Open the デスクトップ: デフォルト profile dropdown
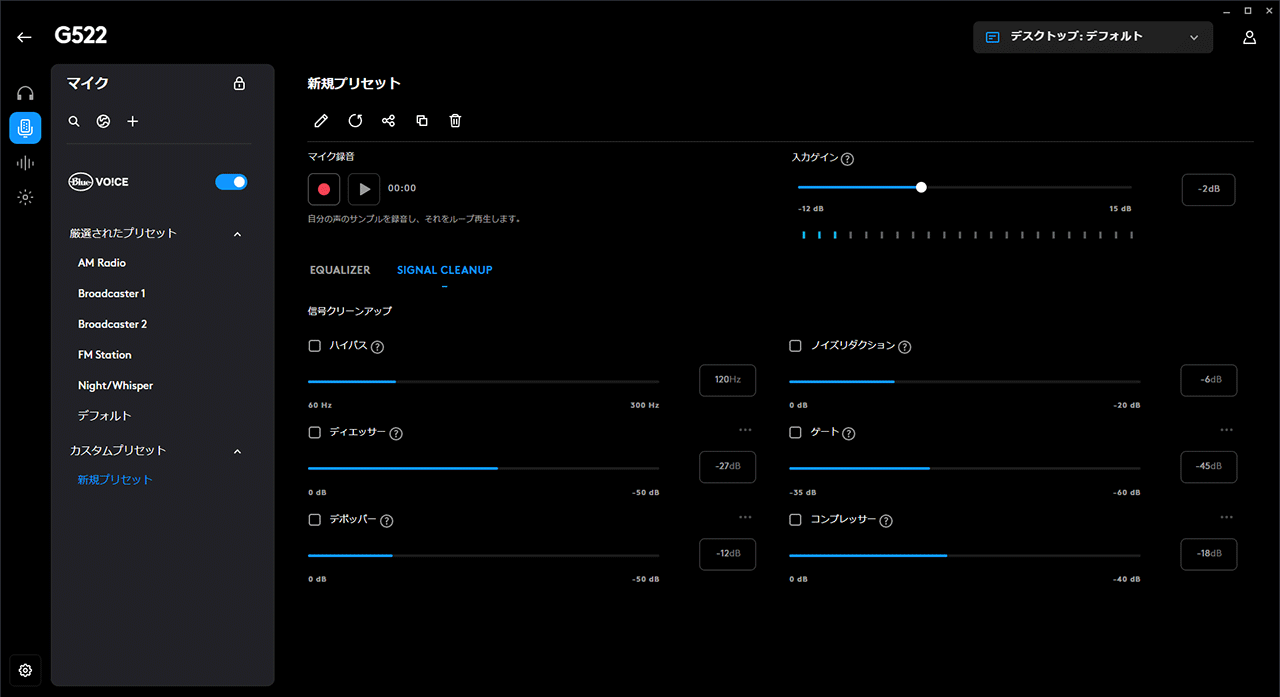Viewport: 1280px width, 697px height. pos(1092,37)
